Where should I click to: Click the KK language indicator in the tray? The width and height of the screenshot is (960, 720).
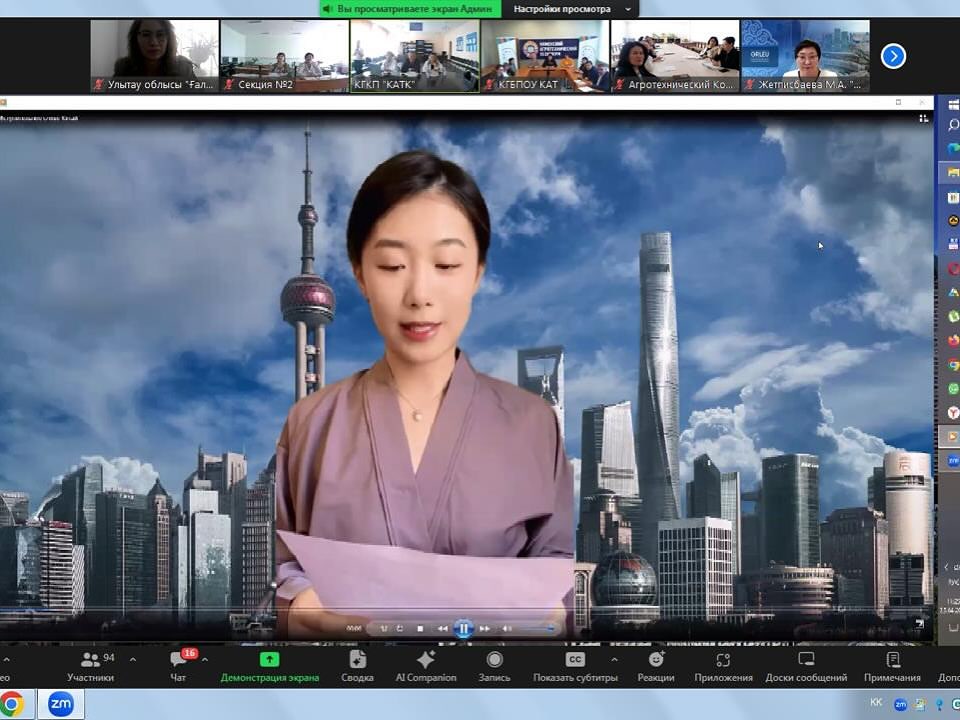coord(876,702)
